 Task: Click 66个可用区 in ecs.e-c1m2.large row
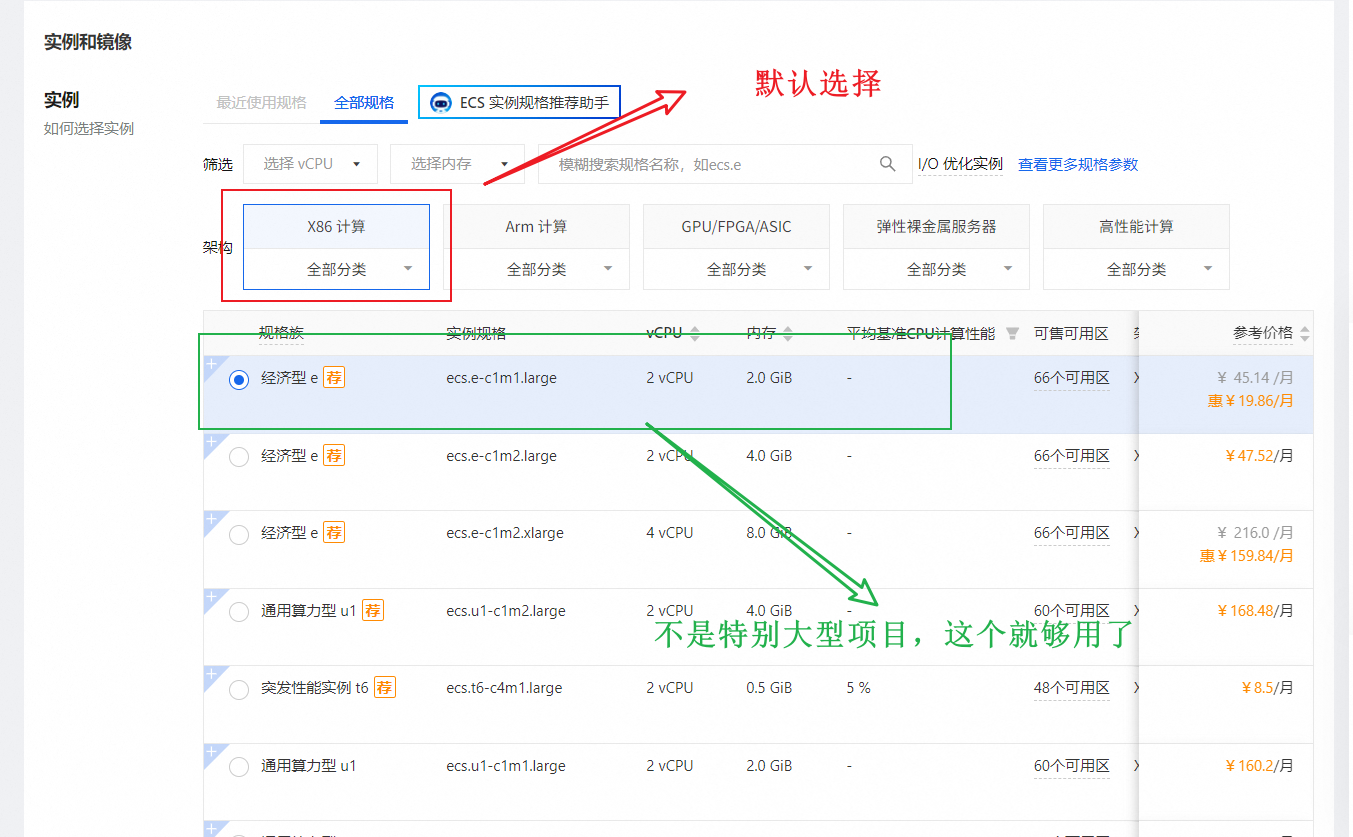[x=1071, y=456]
